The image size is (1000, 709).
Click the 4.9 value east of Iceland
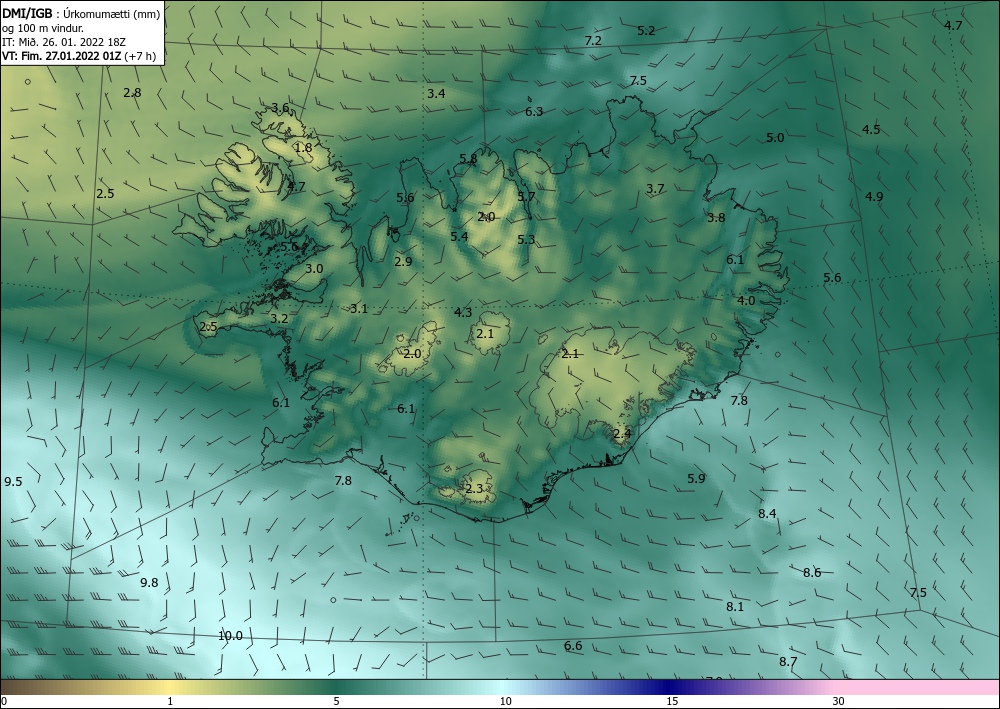[874, 196]
